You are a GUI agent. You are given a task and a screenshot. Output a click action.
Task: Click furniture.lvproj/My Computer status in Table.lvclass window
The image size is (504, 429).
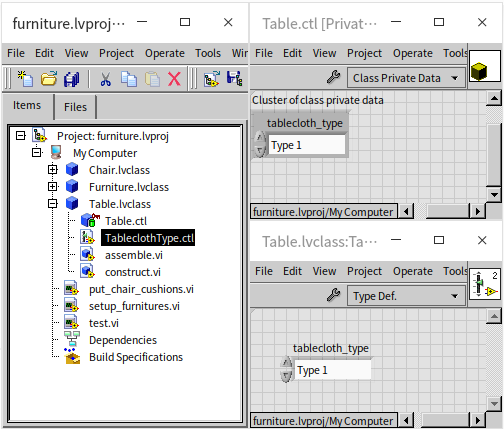pyautogui.click(x=324, y=420)
